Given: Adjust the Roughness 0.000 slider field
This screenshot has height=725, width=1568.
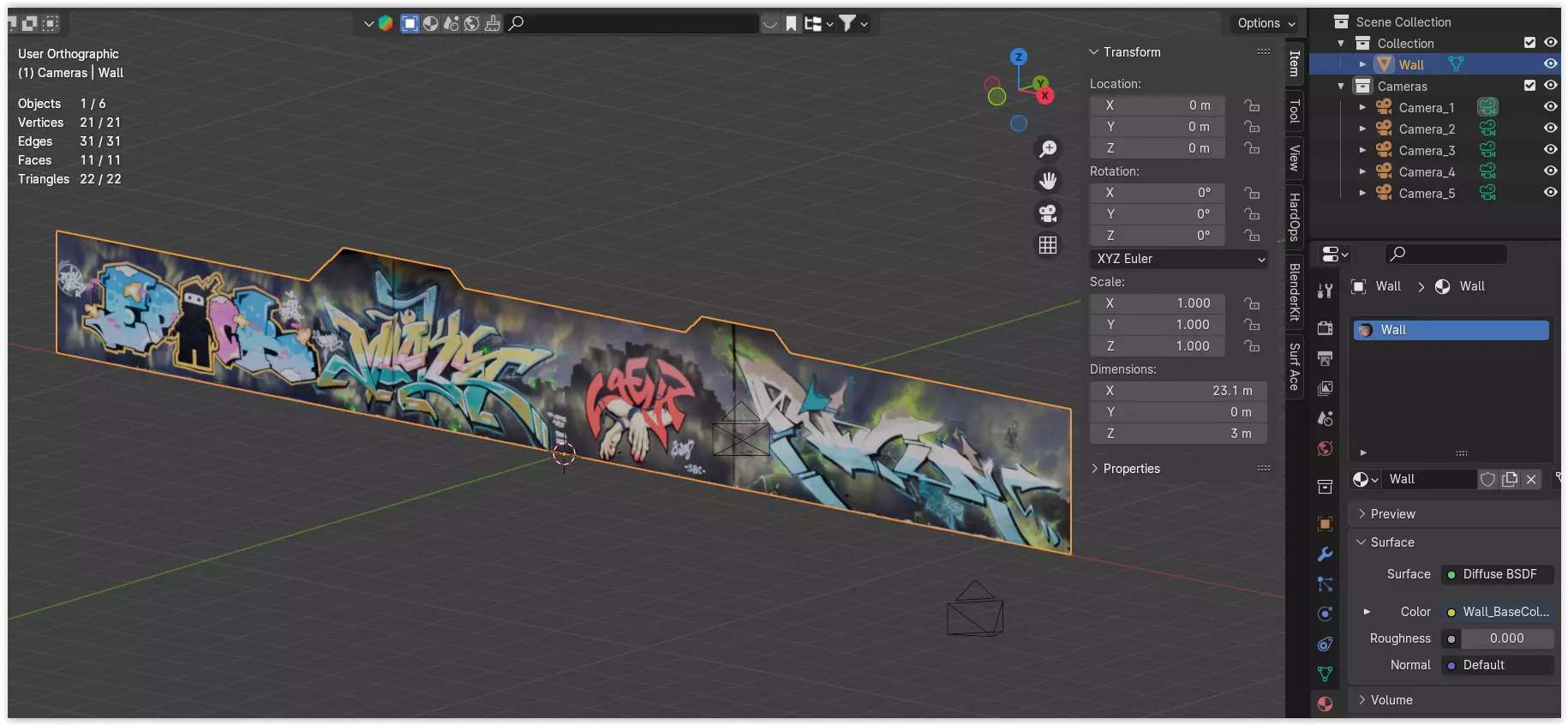Looking at the screenshot, I should point(1506,638).
